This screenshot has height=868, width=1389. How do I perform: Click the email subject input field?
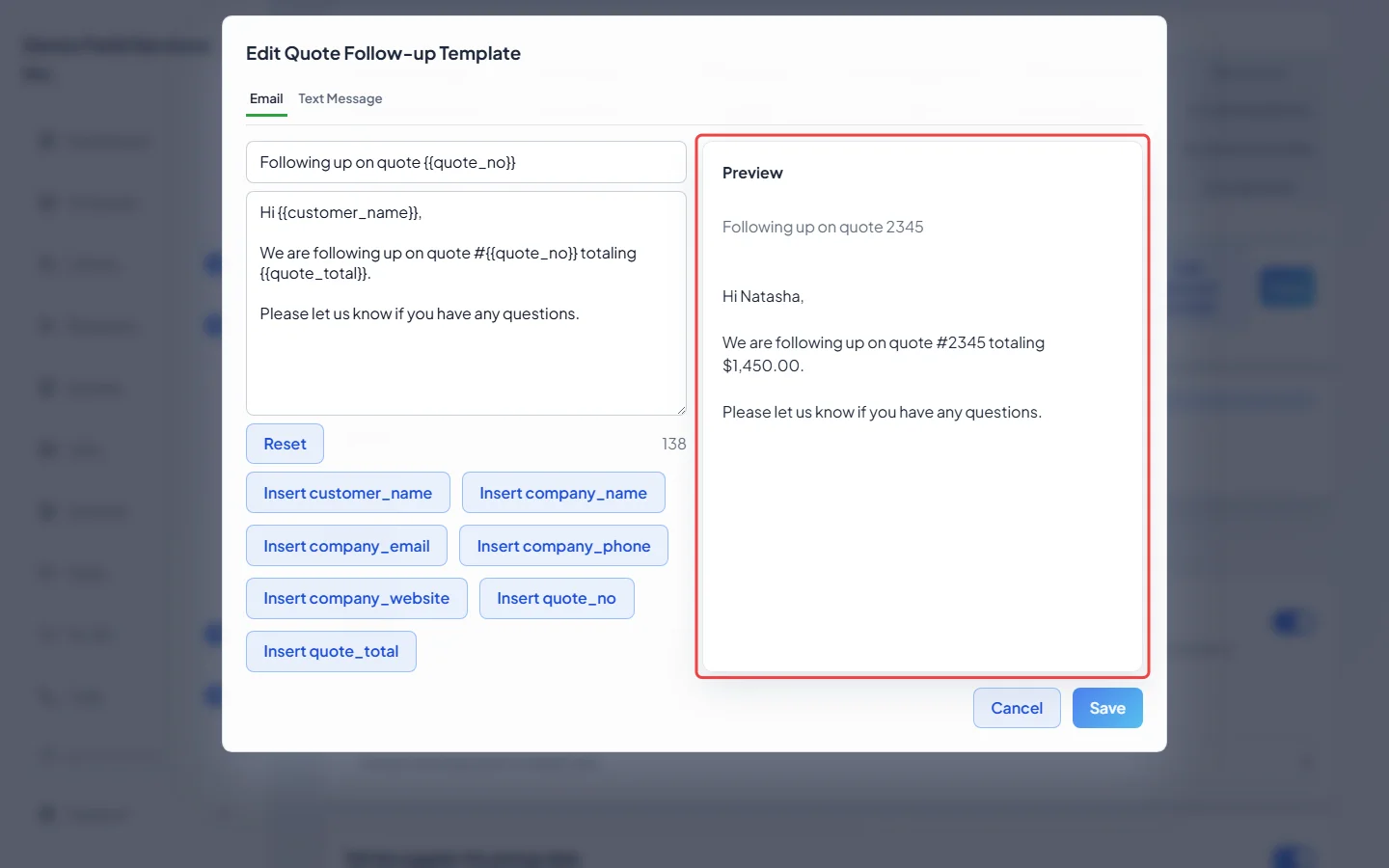click(466, 162)
